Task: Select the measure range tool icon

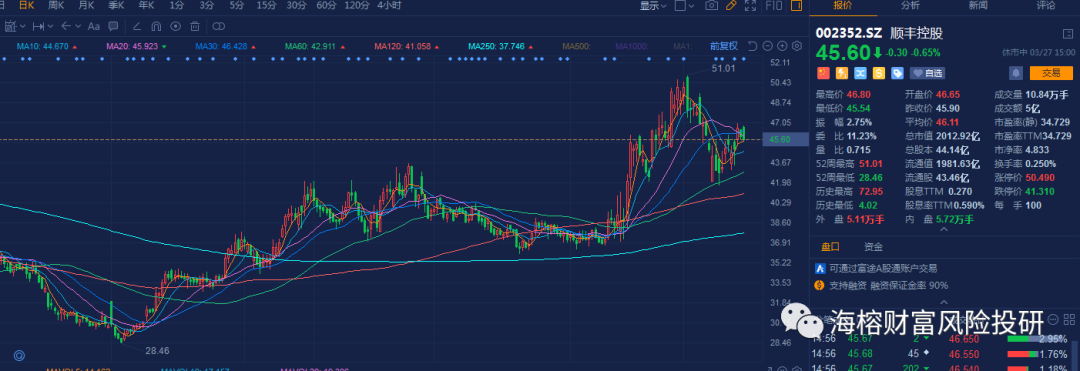Action: click(x=38, y=26)
